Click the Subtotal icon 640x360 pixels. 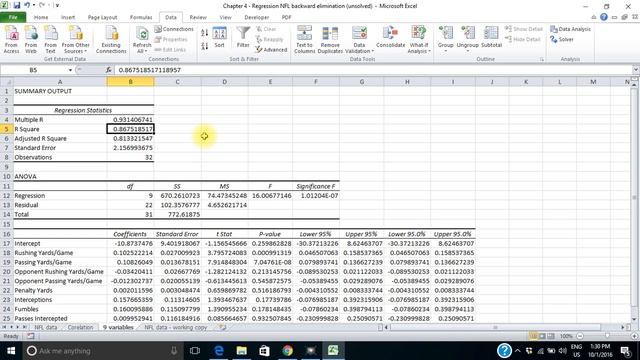pos(491,38)
